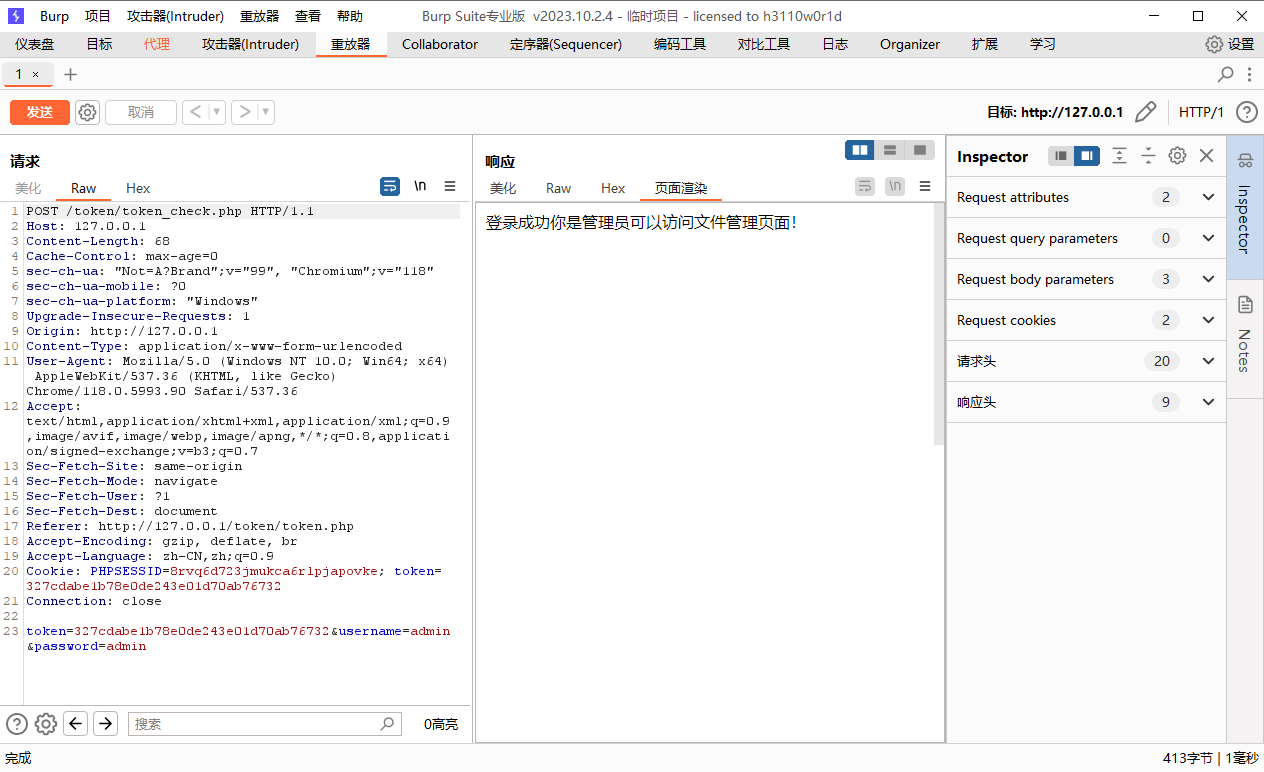The width and height of the screenshot is (1264, 772).
Task: Open the Burp menu
Action: pos(54,16)
